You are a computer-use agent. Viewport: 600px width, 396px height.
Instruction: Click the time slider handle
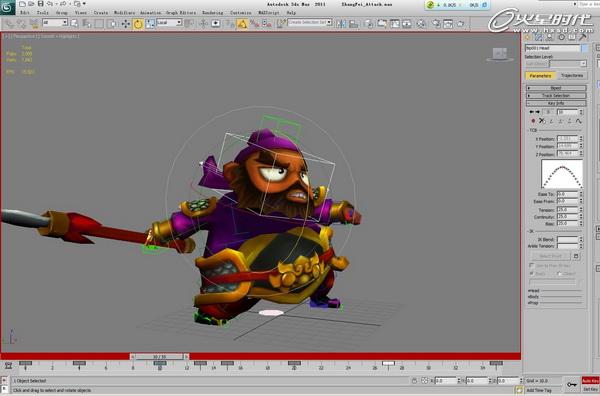pyautogui.click(x=160, y=357)
